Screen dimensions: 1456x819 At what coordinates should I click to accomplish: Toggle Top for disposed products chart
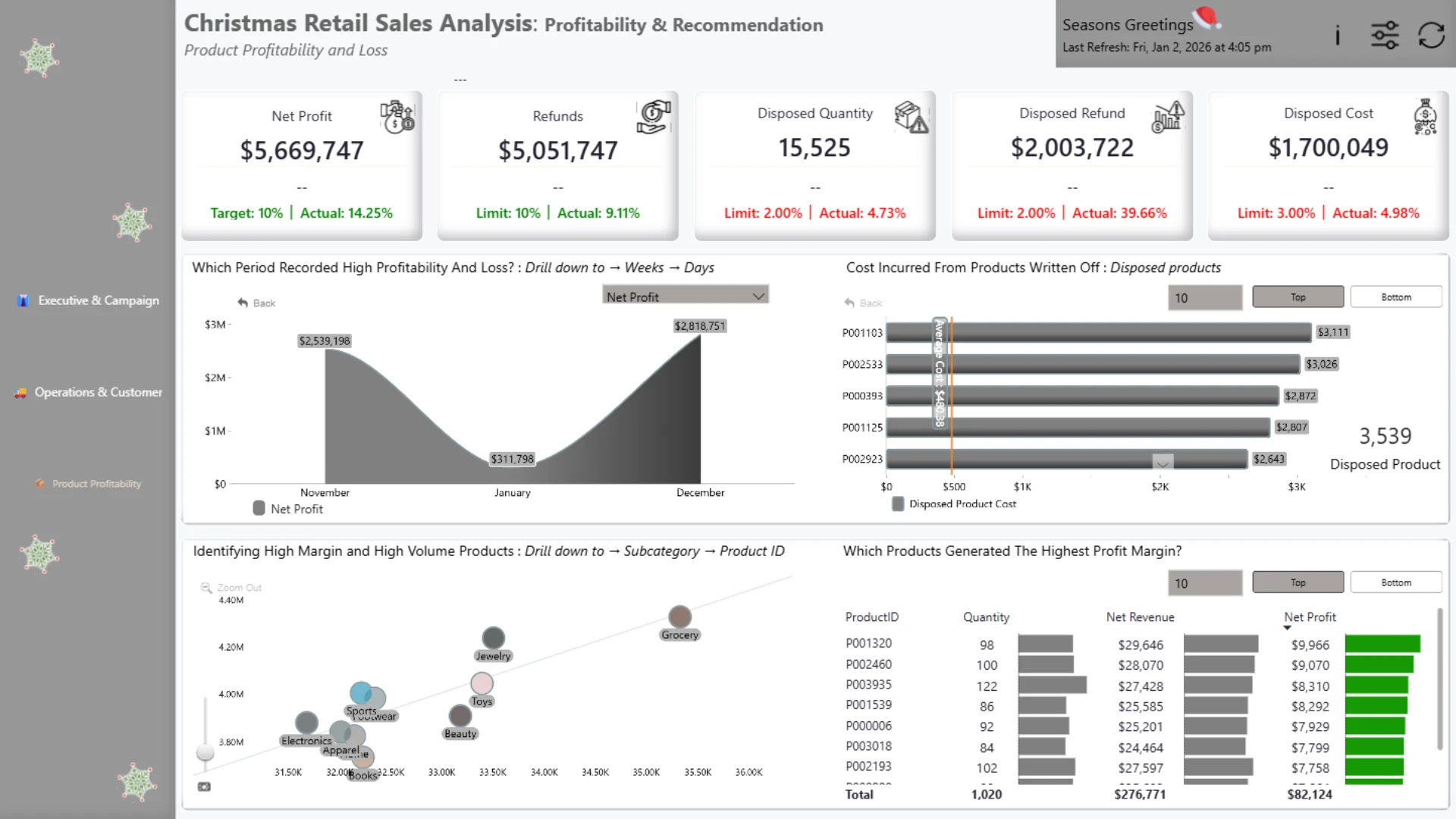(x=1298, y=297)
